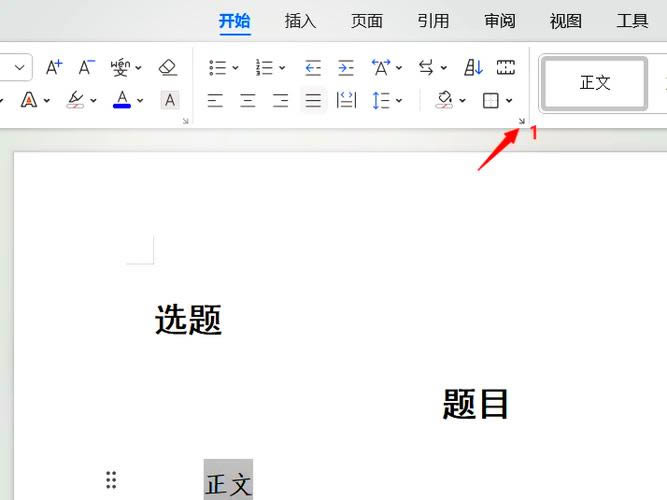Switch to the 开始 ribbon tab
The image size is (667, 500).
(234, 21)
